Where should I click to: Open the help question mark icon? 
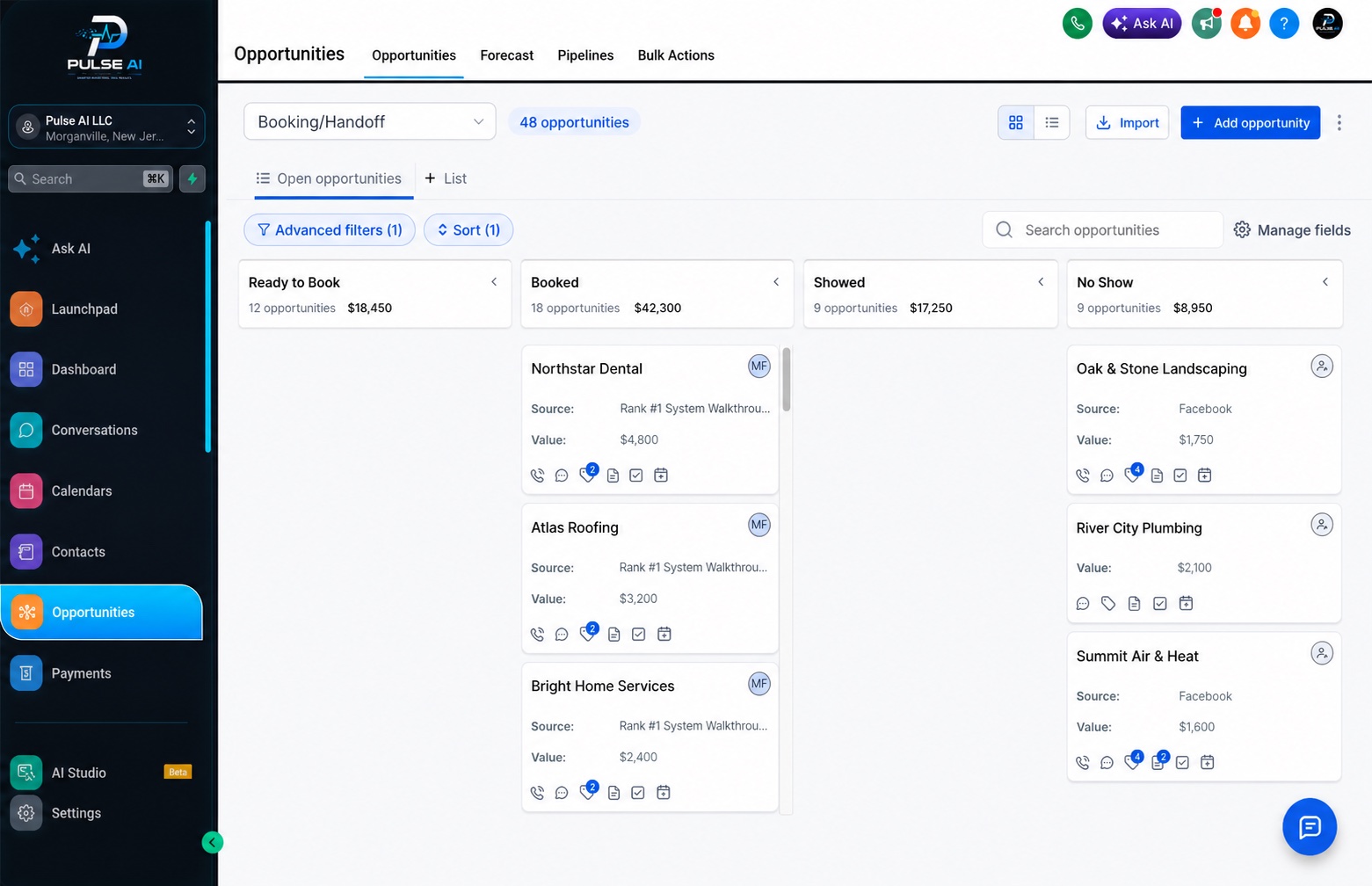[1284, 24]
